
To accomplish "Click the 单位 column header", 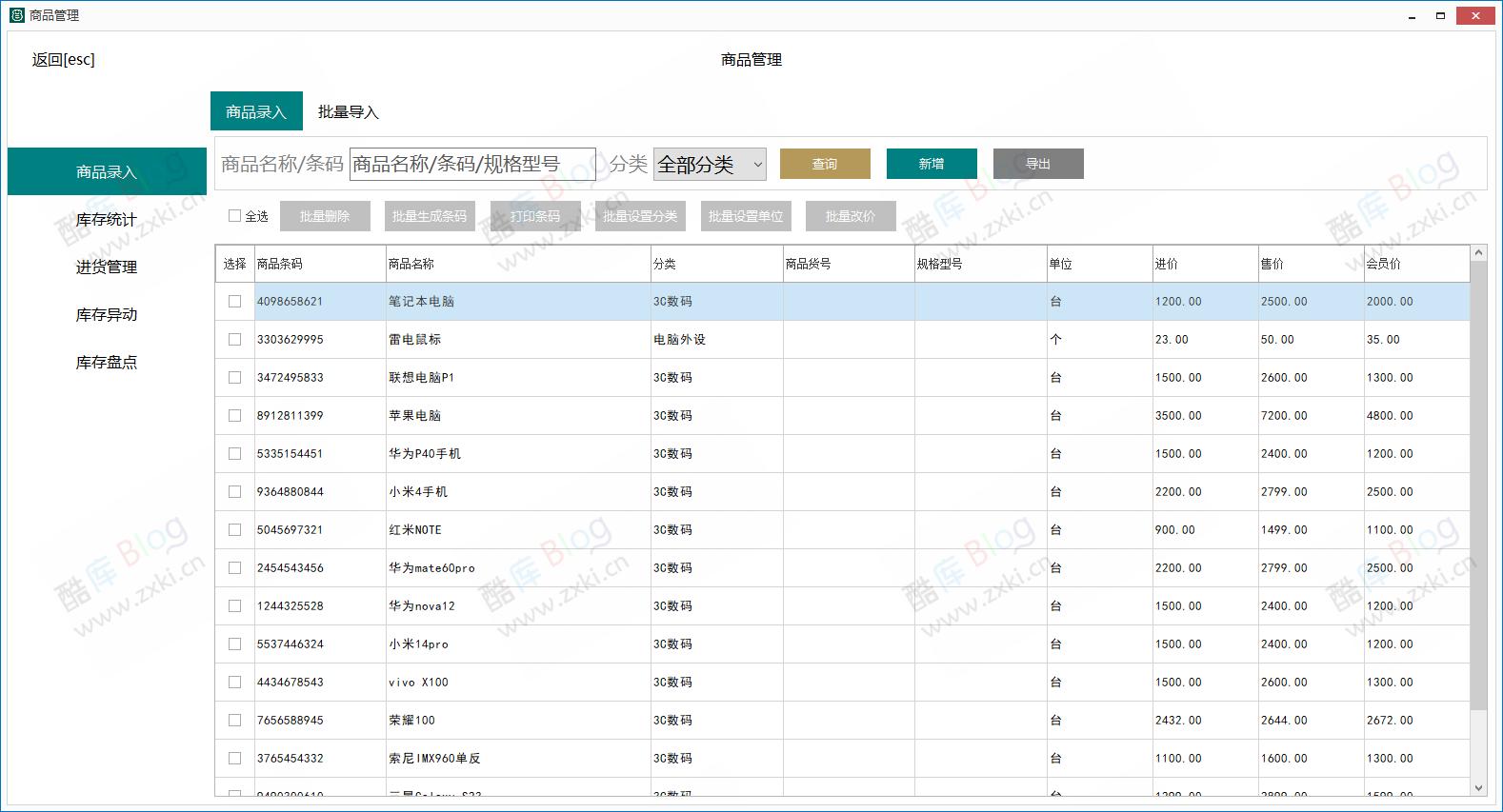I will tap(1099, 264).
